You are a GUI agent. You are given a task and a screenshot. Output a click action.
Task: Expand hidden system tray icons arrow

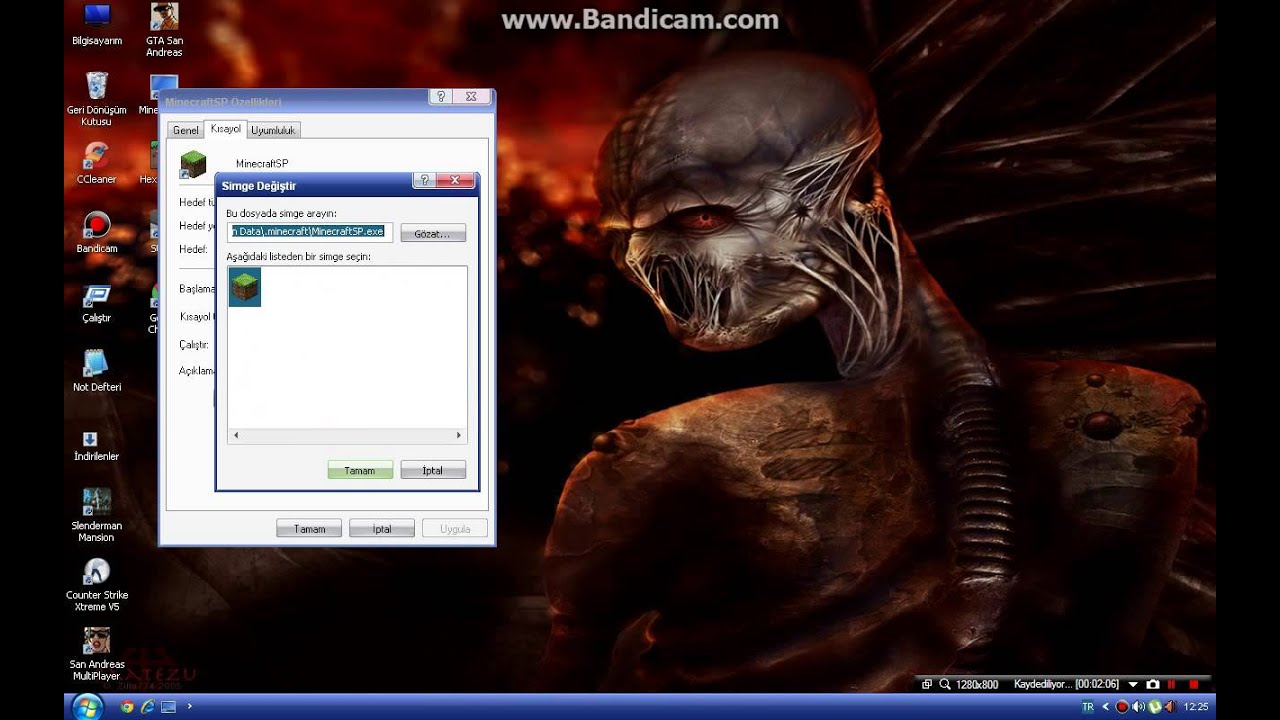coord(1106,707)
